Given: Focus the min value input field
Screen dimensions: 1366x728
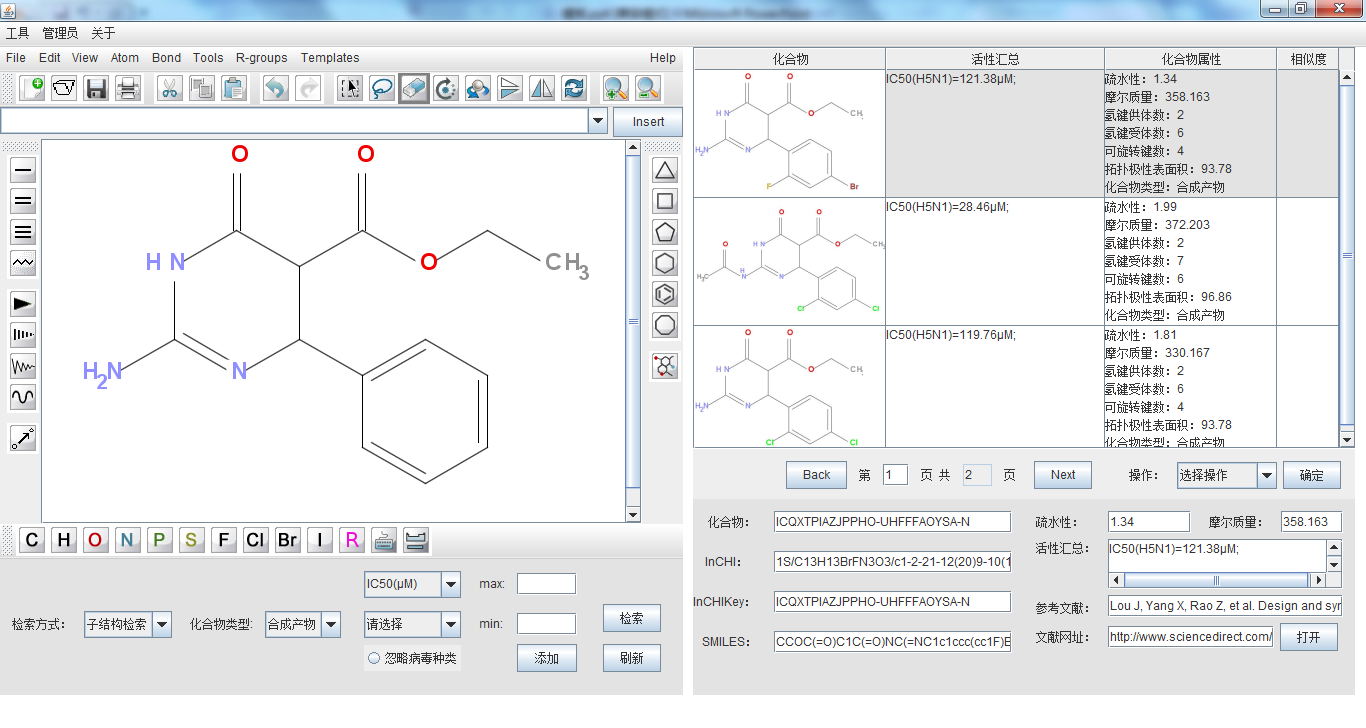Looking at the screenshot, I should point(546,624).
